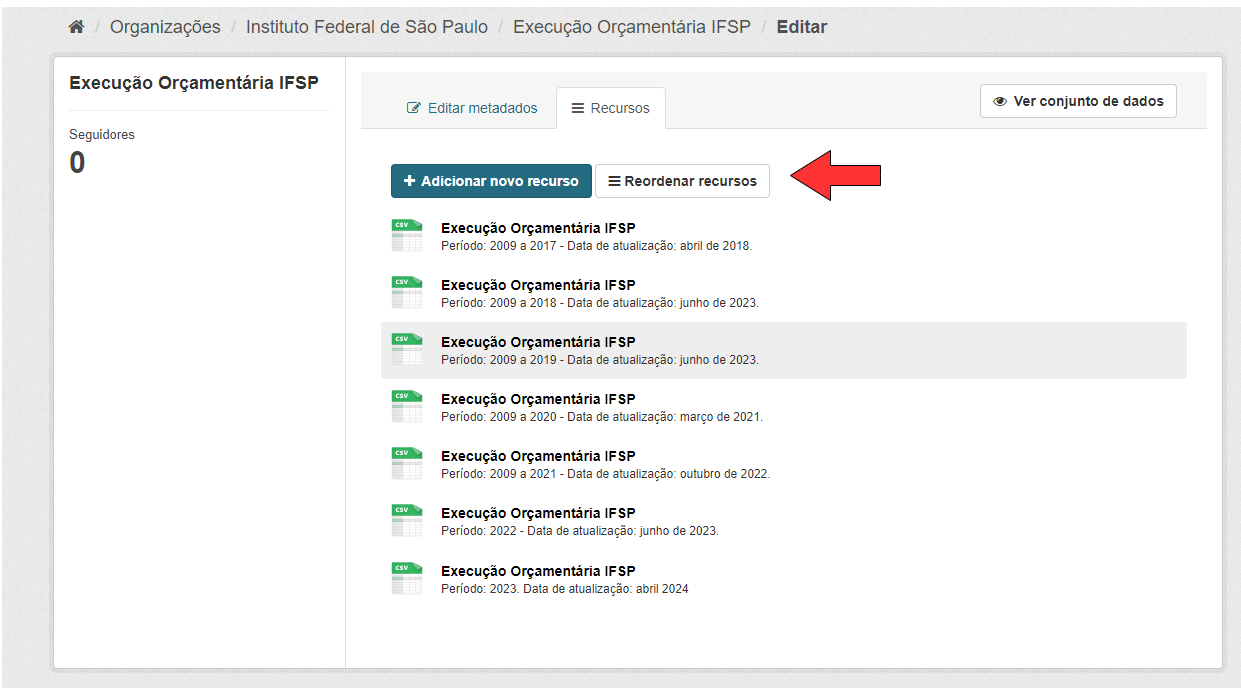The image size is (1241, 691).
Task: Click CSV icon for 2009 a 2019 resource
Action: click(407, 350)
